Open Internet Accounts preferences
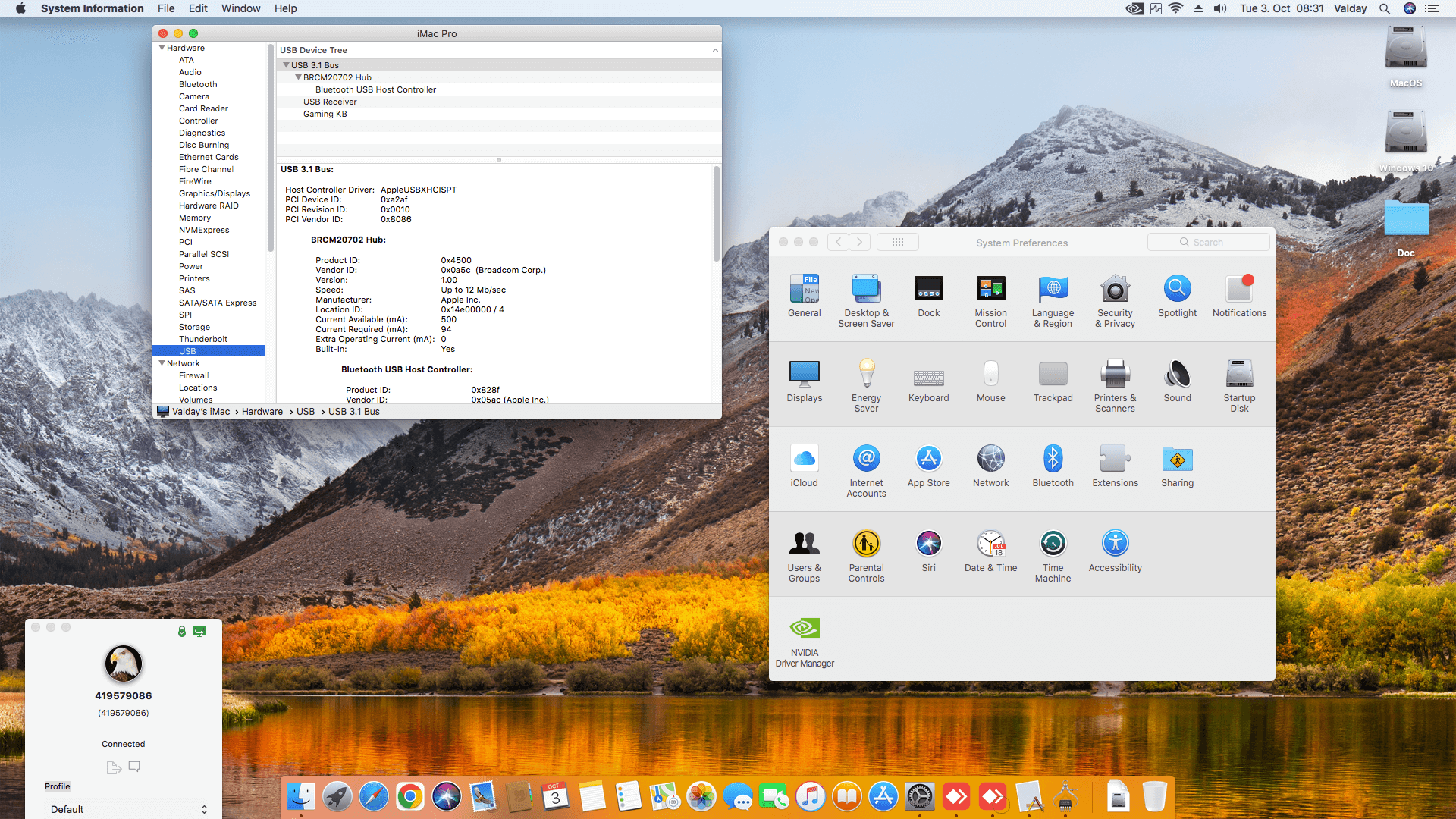The width and height of the screenshot is (1456, 819). click(x=866, y=471)
